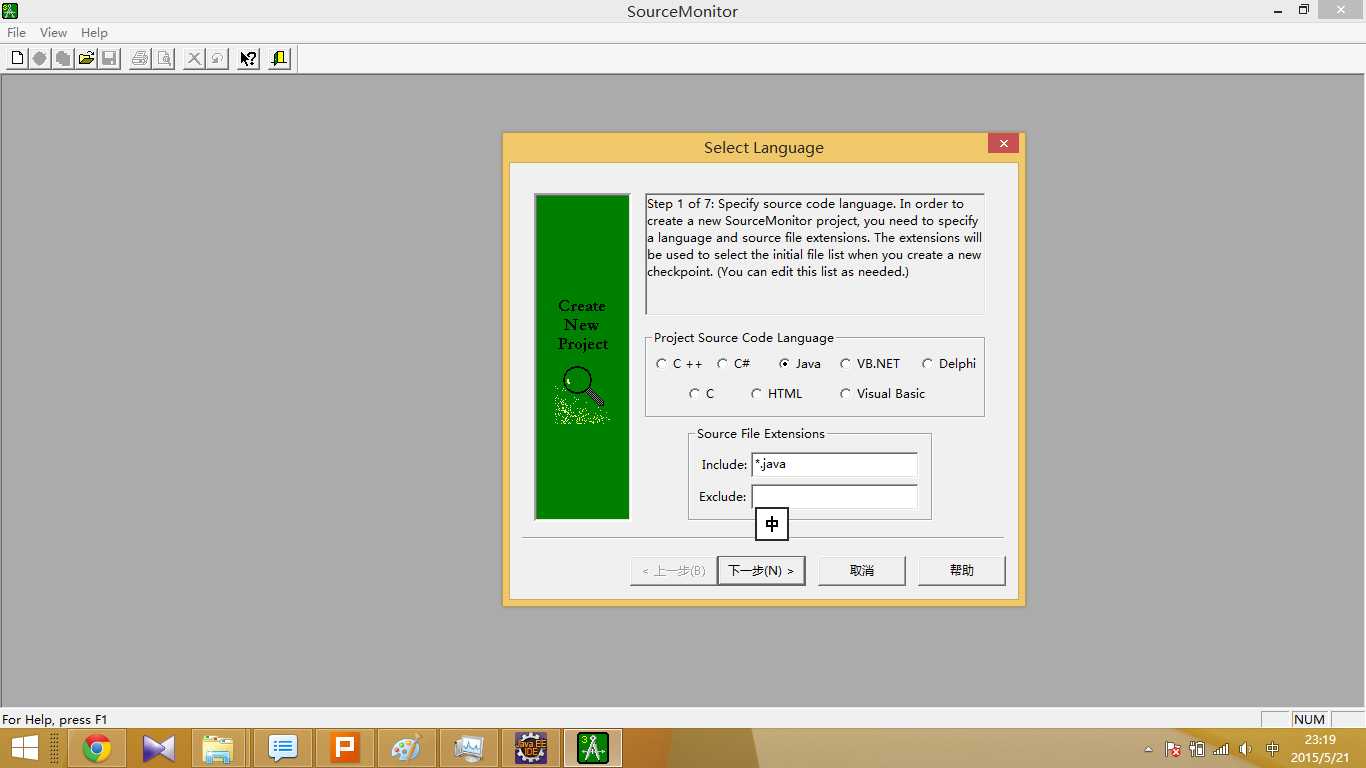This screenshot has width=1366, height=768.
Task: Click the 帮助 help button
Action: pyautogui.click(x=962, y=571)
